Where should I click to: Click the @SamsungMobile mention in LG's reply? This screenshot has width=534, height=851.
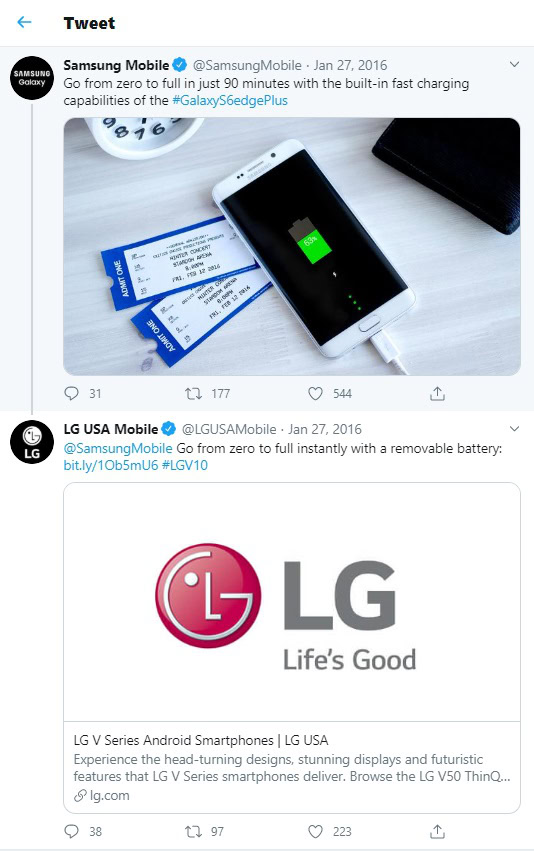(x=118, y=448)
